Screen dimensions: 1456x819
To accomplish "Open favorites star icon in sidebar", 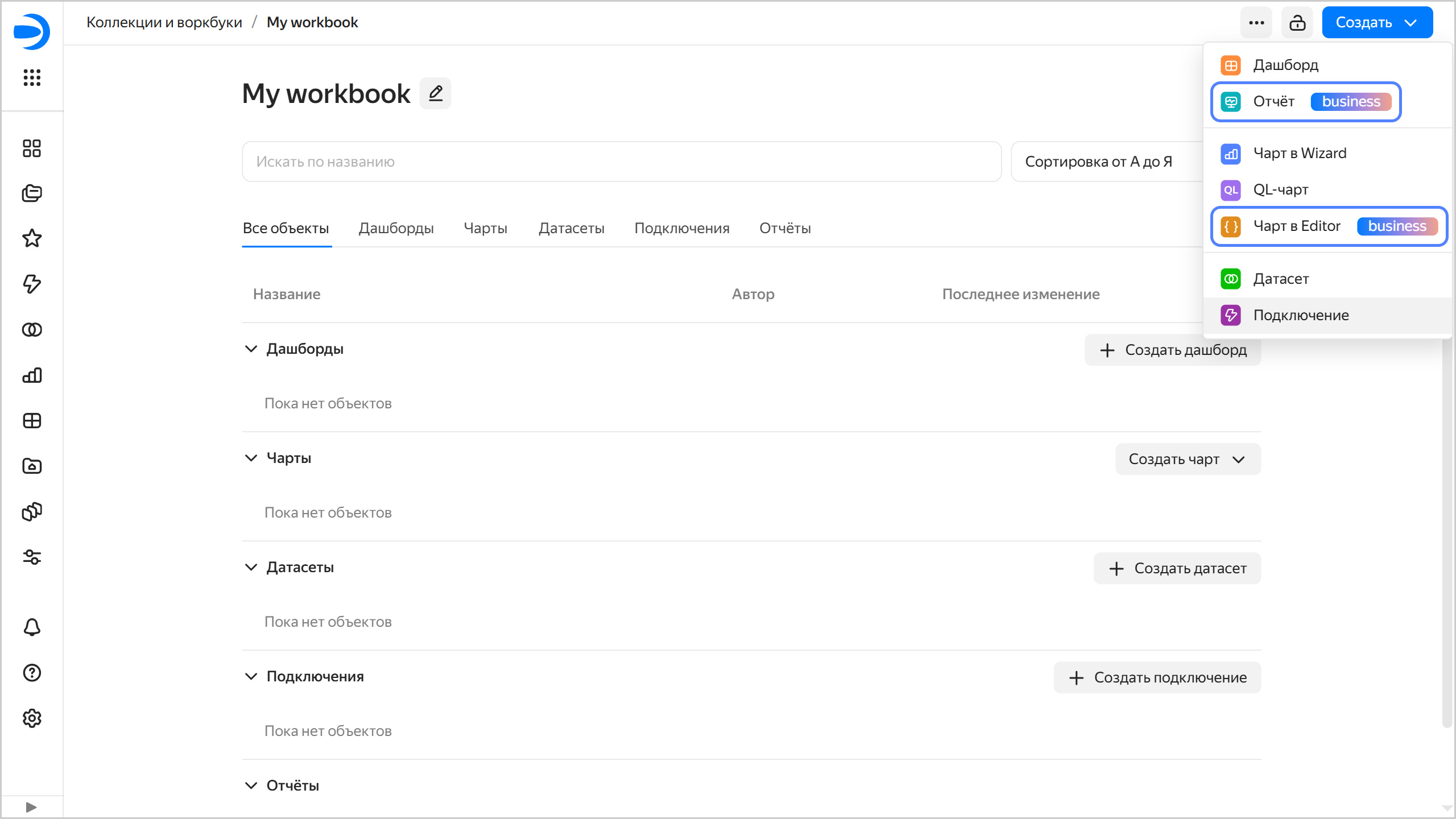I will click(x=32, y=238).
